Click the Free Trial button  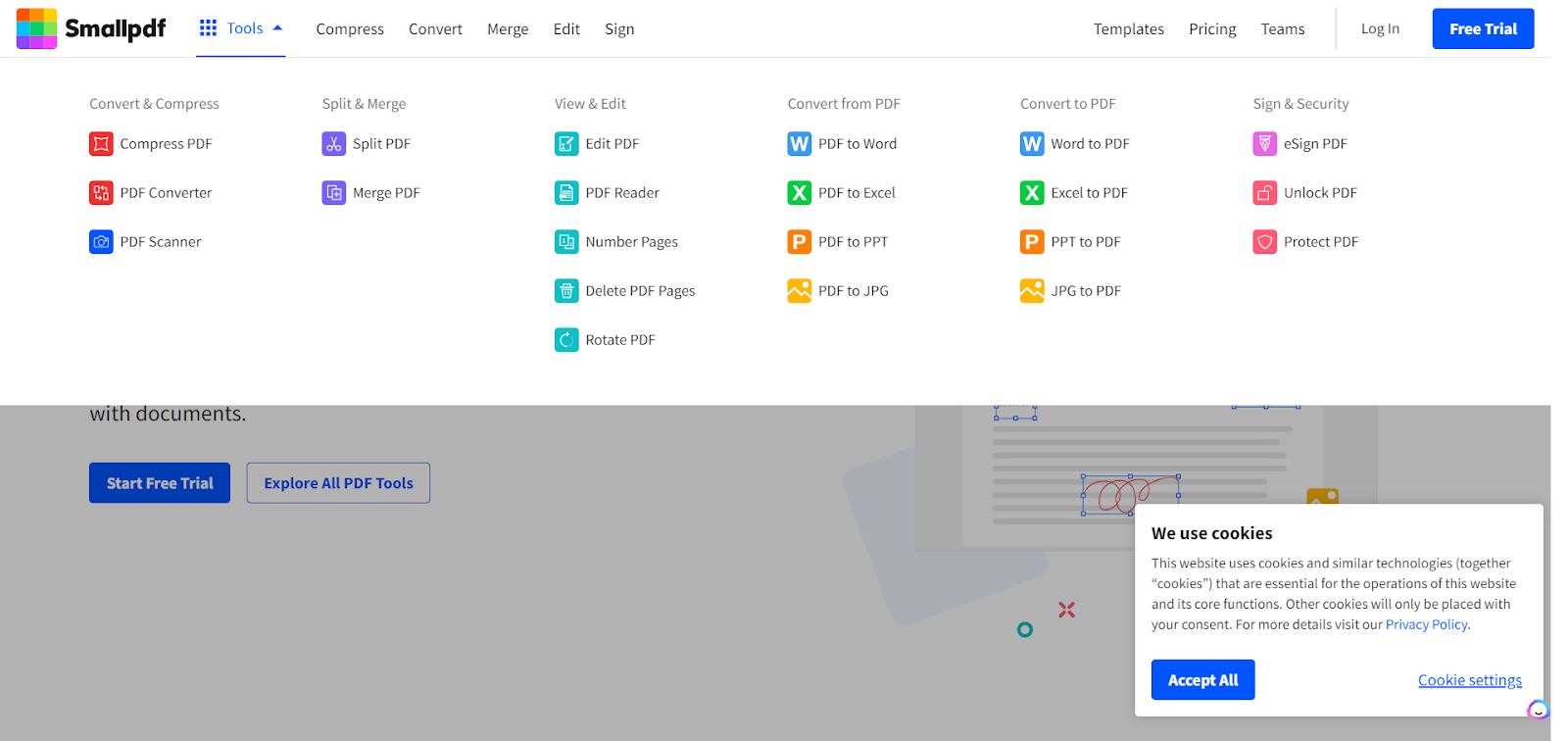[1483, 29]
